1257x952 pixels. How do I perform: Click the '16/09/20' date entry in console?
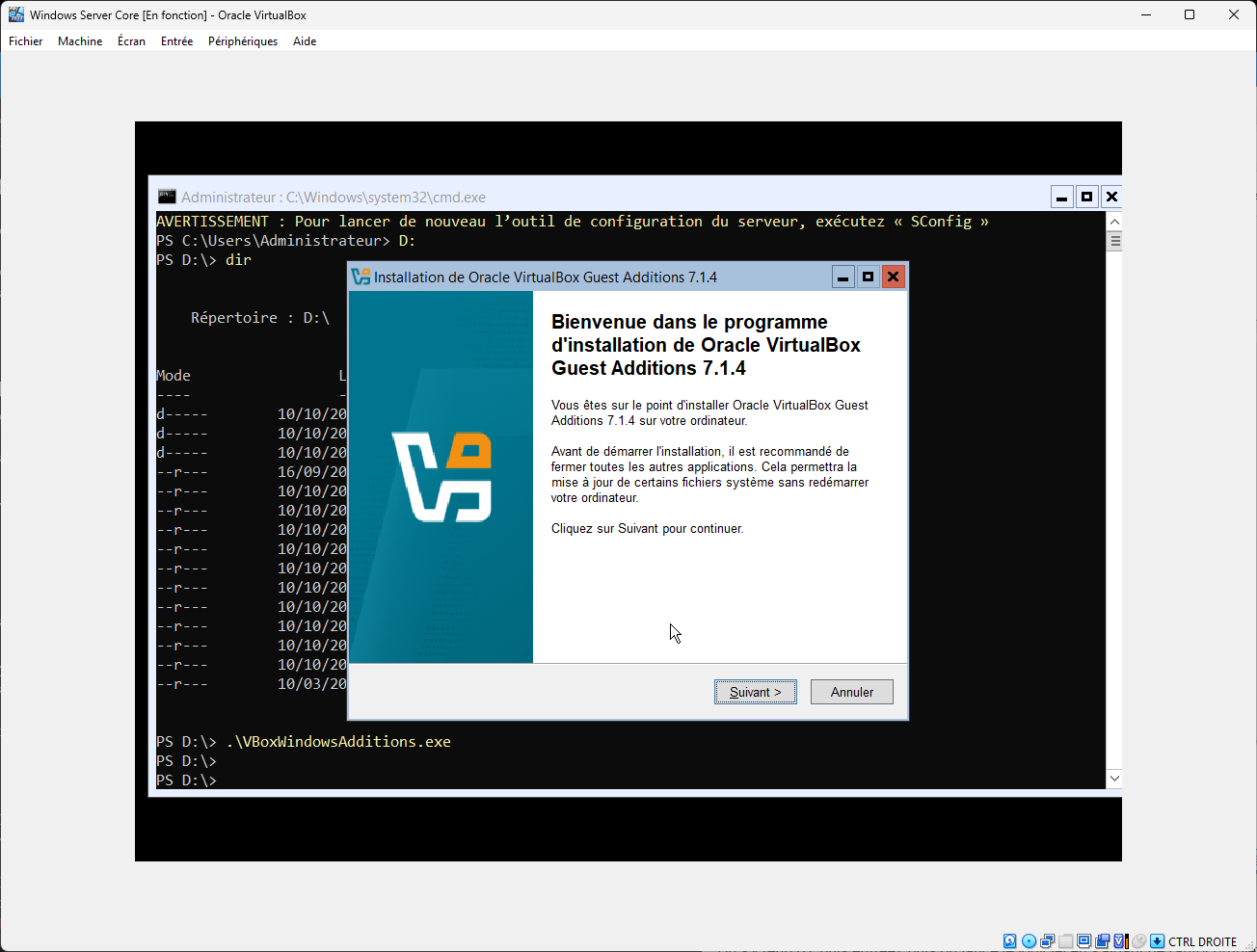(x=312, y=472)
